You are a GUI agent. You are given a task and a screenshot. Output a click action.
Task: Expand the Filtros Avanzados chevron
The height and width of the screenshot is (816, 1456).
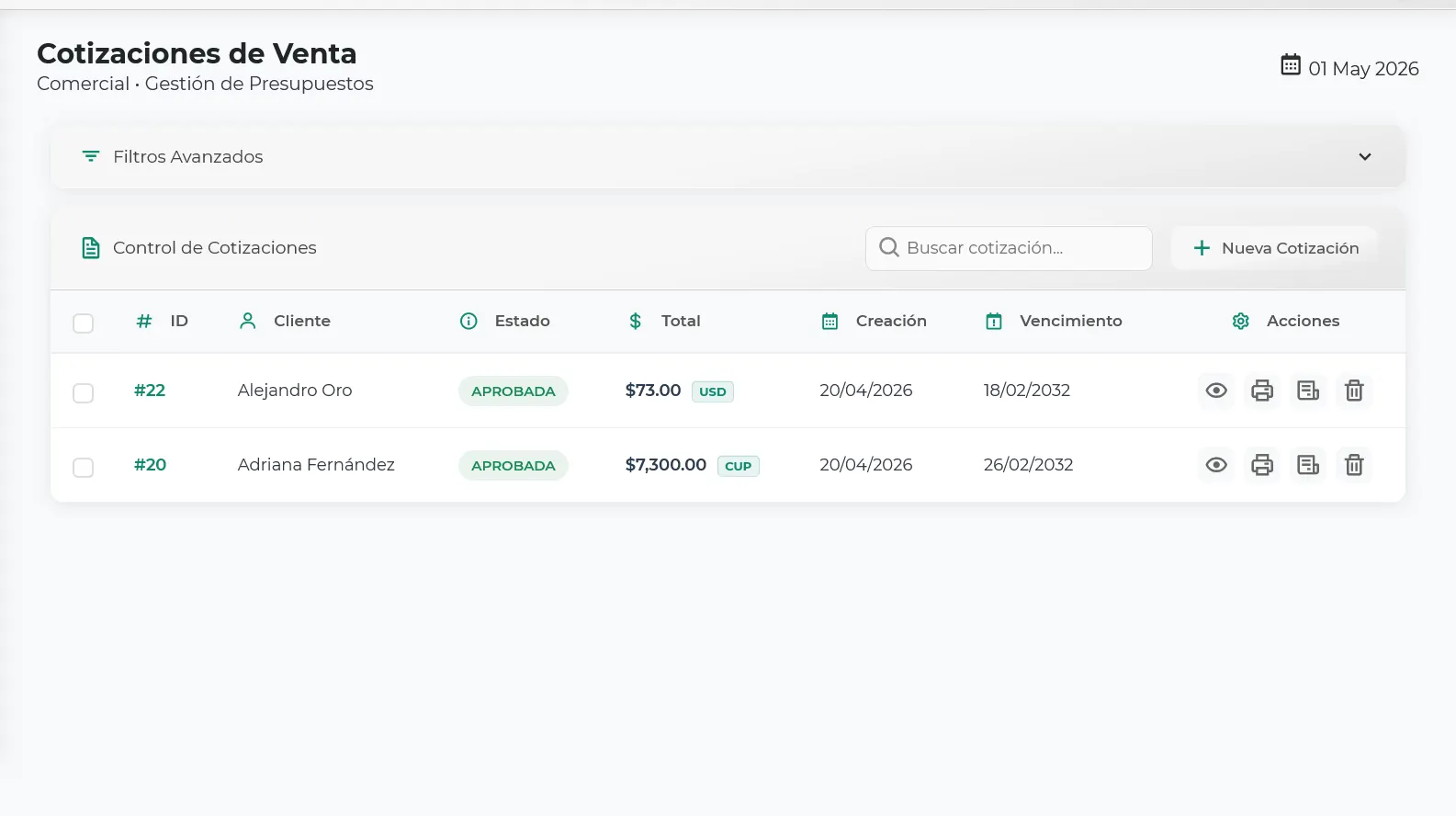pyautogui.click(x=1365, y=156)
